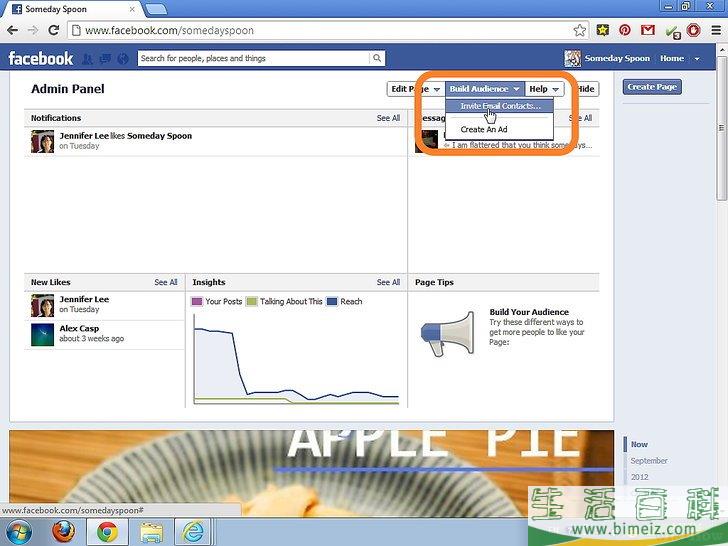Viewport: 728px width, 546px height.
Task: Open the friend requests icon
Action: point(87,58)
